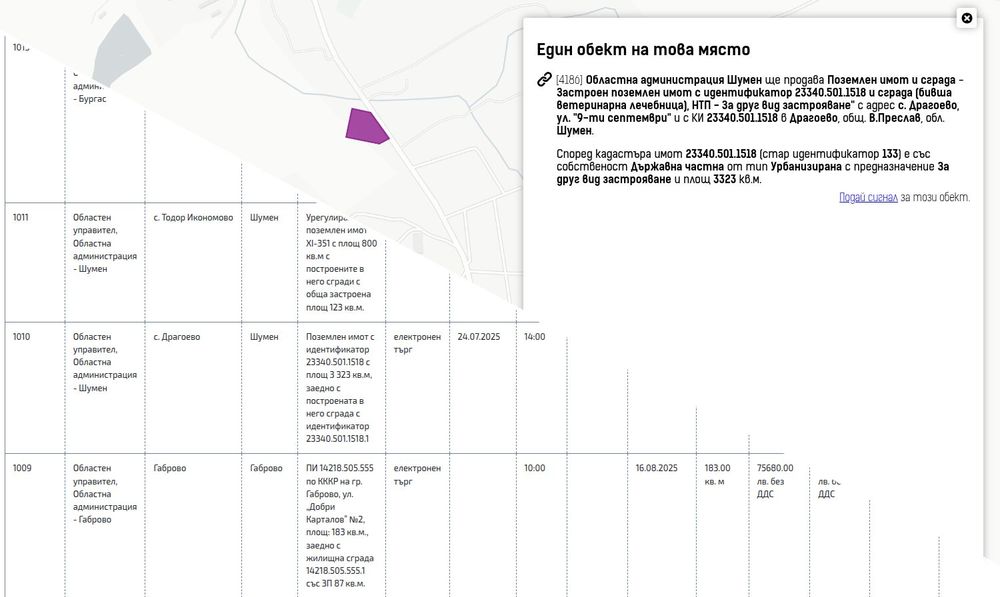The width and height of the screenshot is (1000, 597).
Task: Select the 'с. Драгоево' cell
Action: 177,337
